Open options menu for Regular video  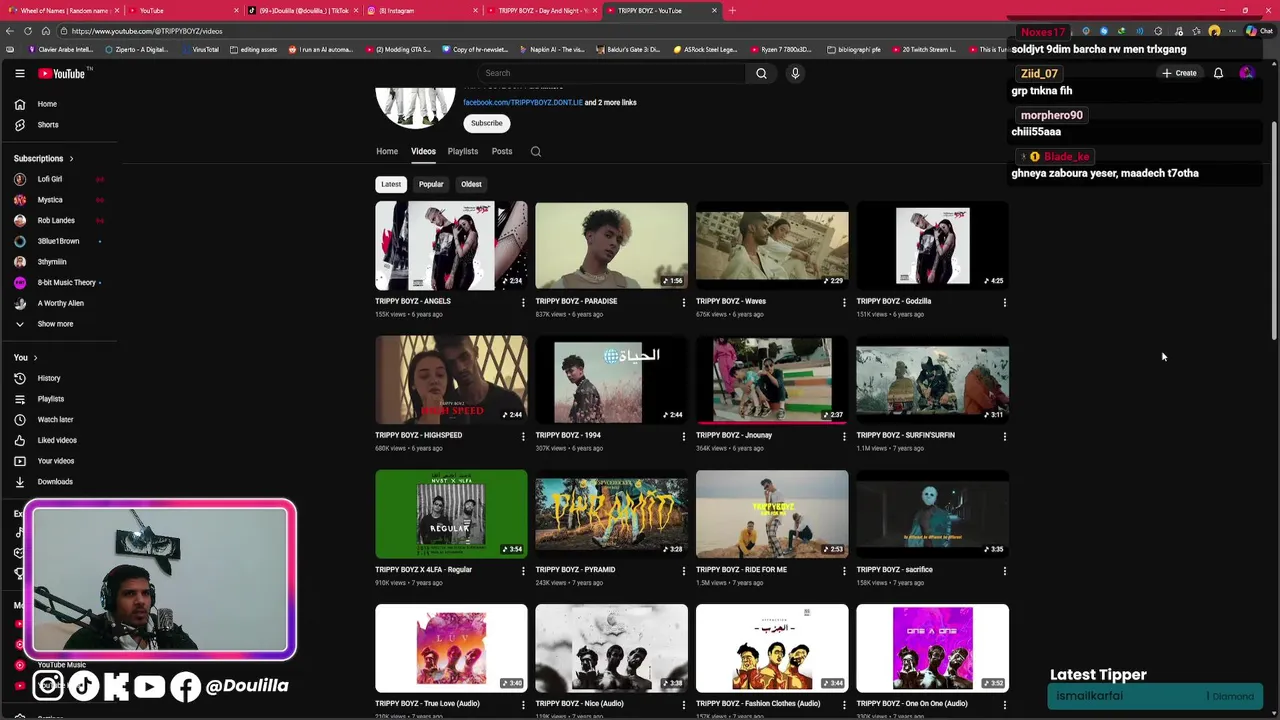(x=523, y=570)
